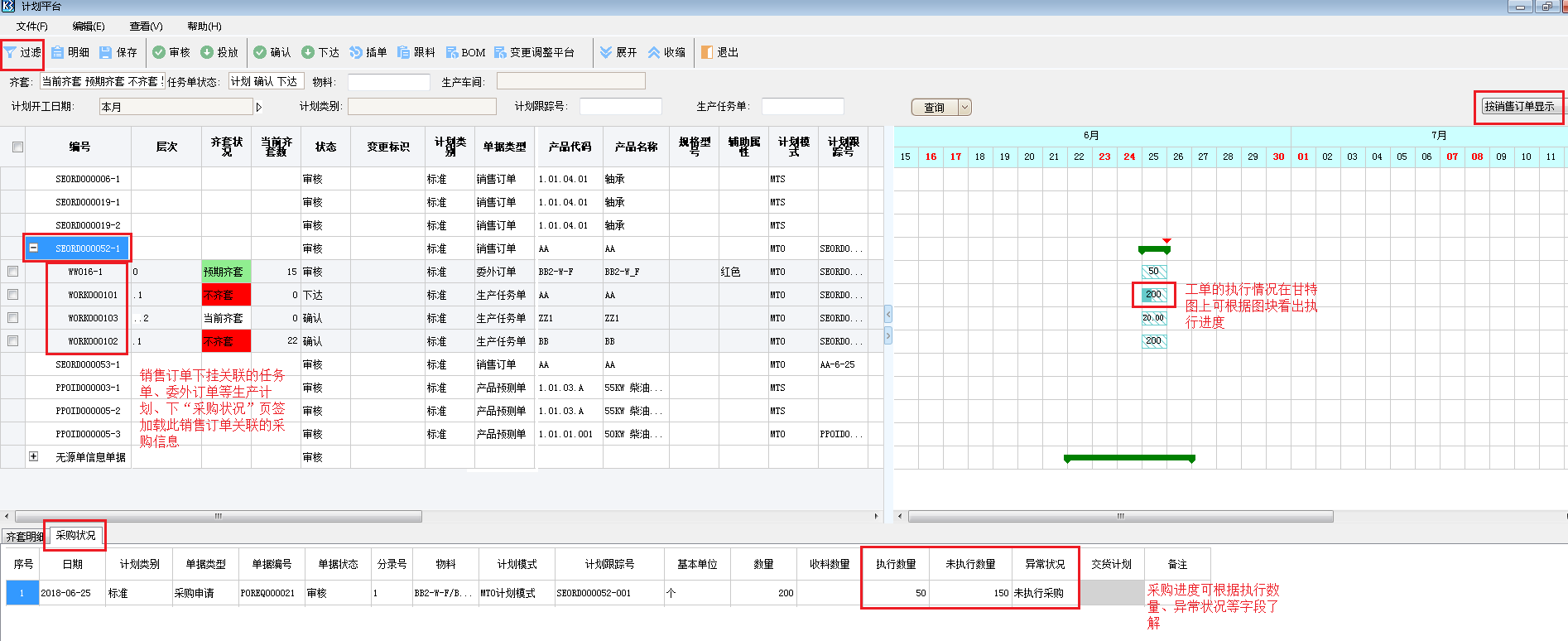Click the splitter arrow to collapse Gantt pane
This screenshot has width=1568, height=641.
coord(888,336)
